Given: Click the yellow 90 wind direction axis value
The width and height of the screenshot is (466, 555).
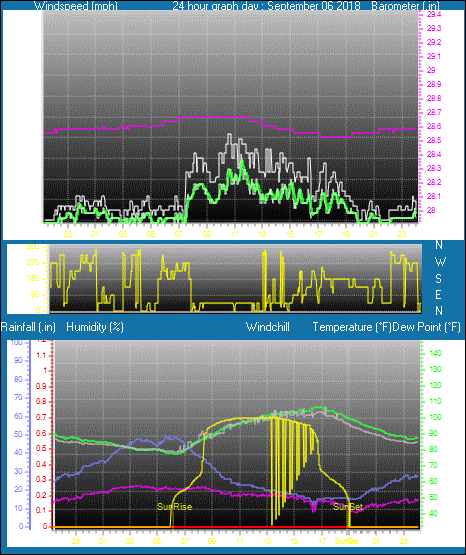Looking at the screenshot, I should pos(35,294).
